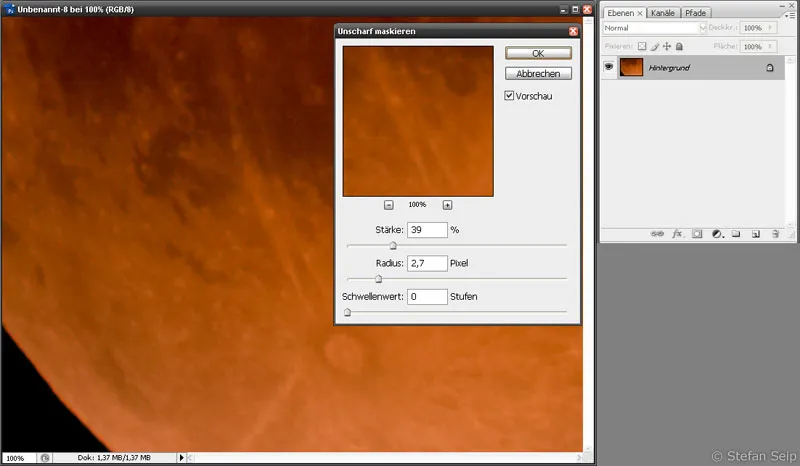
Task: Open status bar document info arrow
Action: click(x=181, y=458)
